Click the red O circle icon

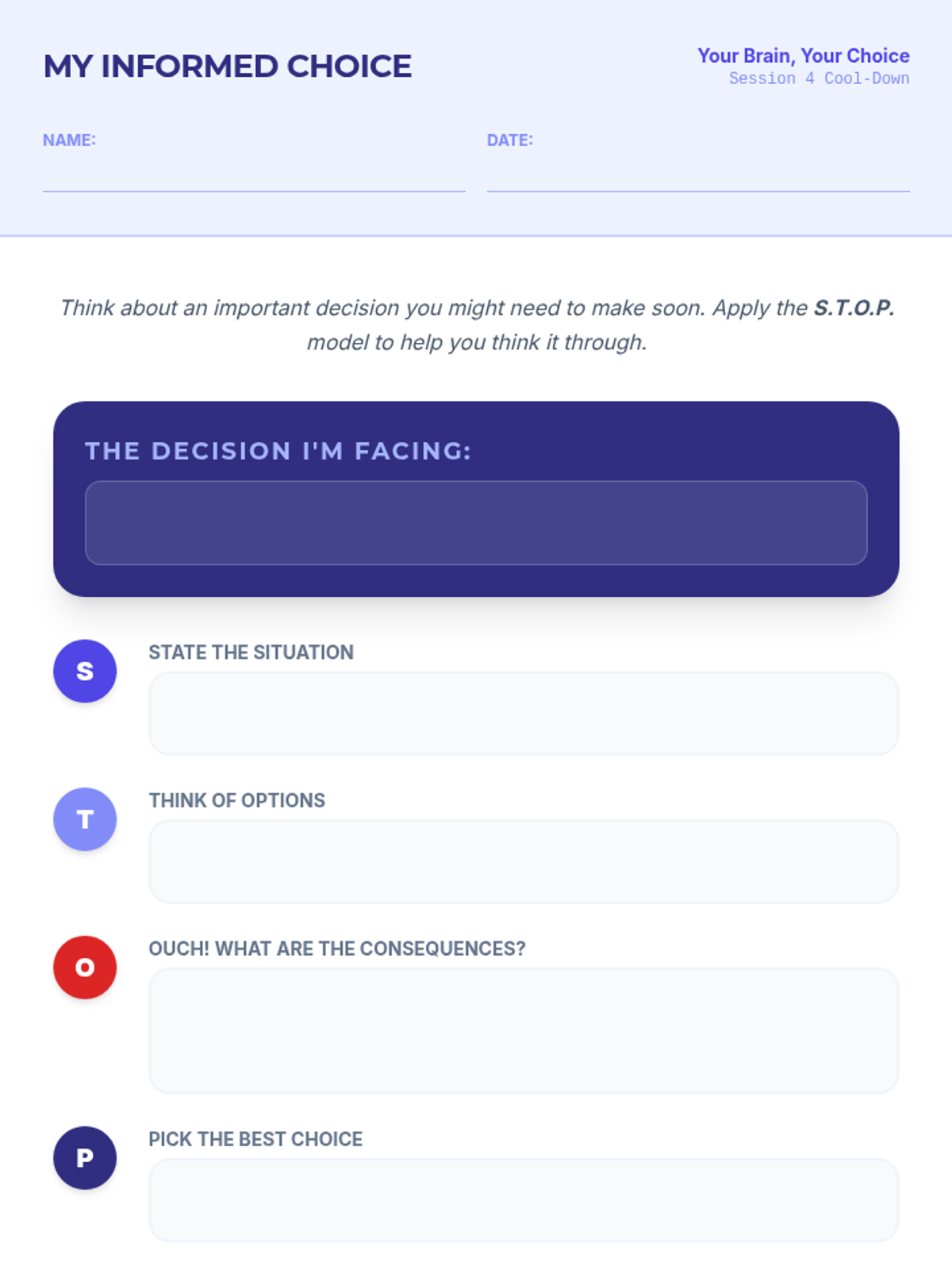click(85, 967)
